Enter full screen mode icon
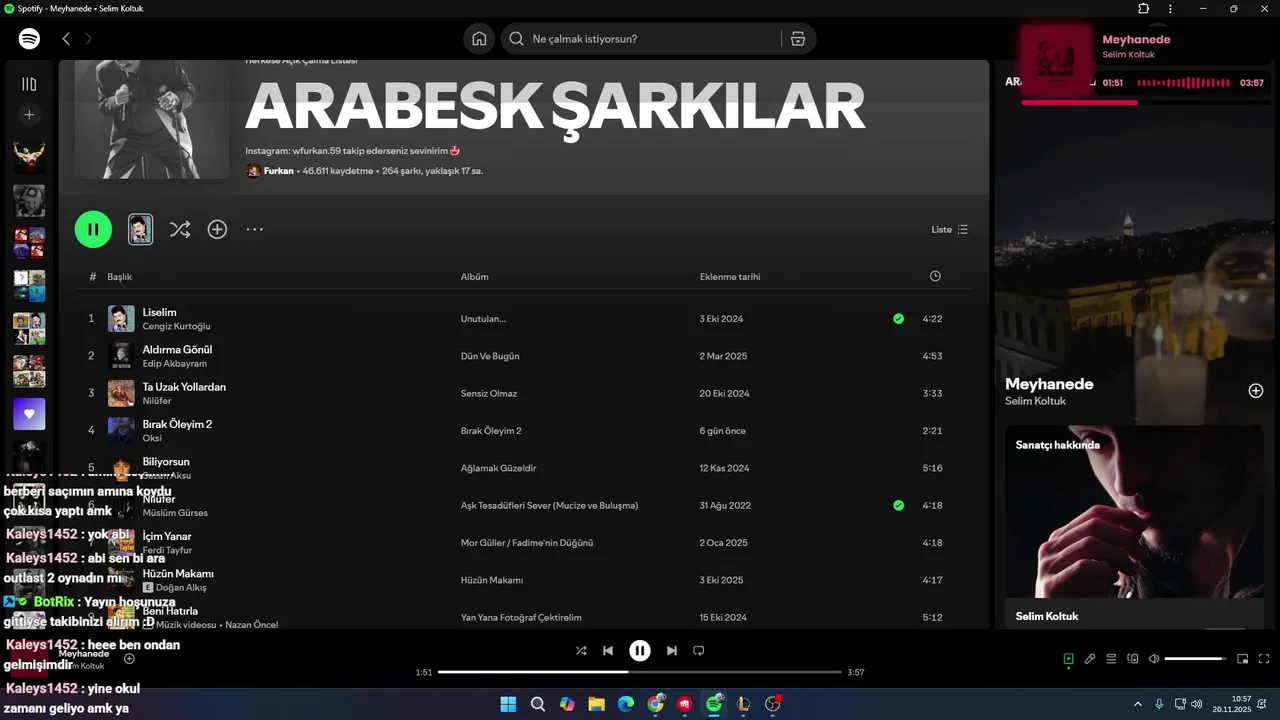The image size is (1280, 720). click(x=1264, y=659)
